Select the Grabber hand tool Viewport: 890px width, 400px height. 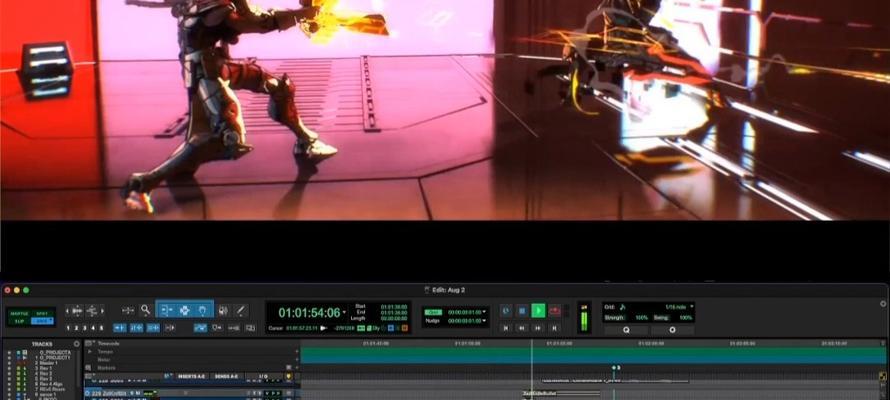click(203, 310)
